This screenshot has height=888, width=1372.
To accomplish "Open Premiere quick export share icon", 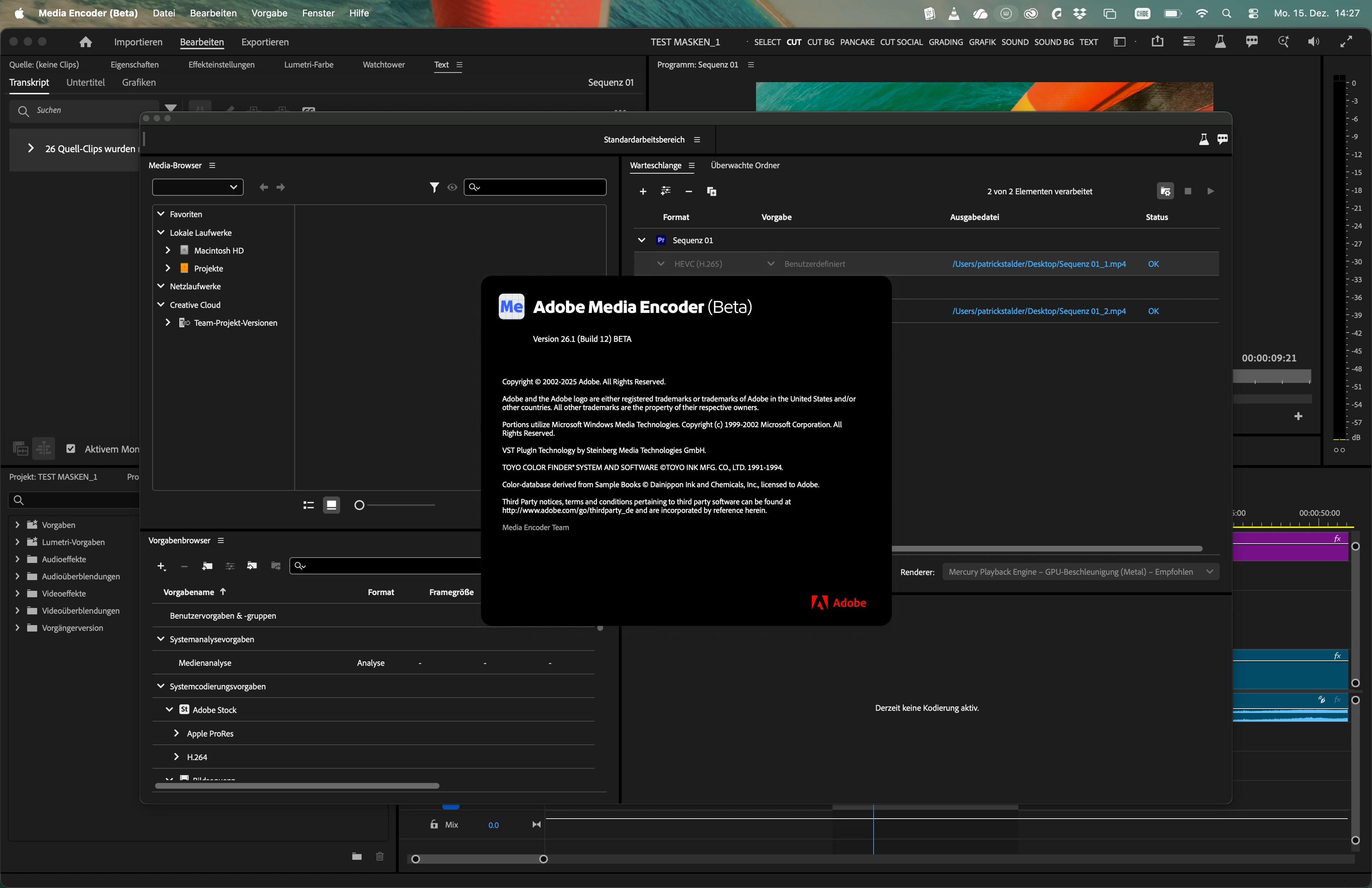I will click(1158, 41).
